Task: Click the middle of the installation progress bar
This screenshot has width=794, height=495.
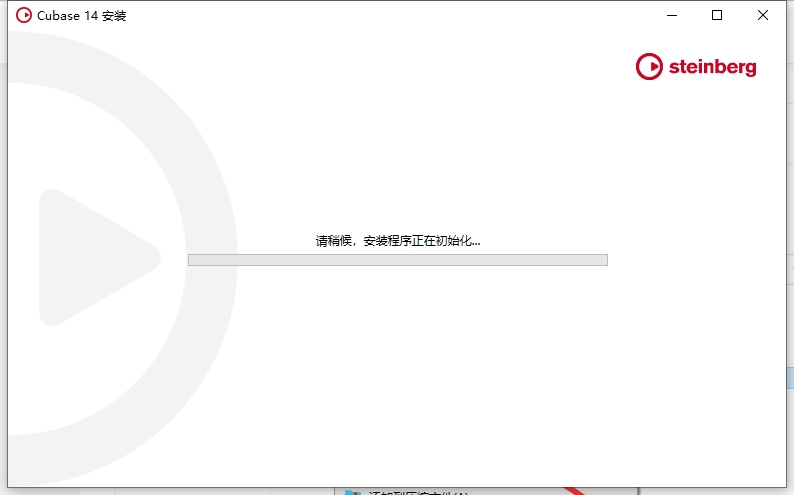Action: (398, 260)
